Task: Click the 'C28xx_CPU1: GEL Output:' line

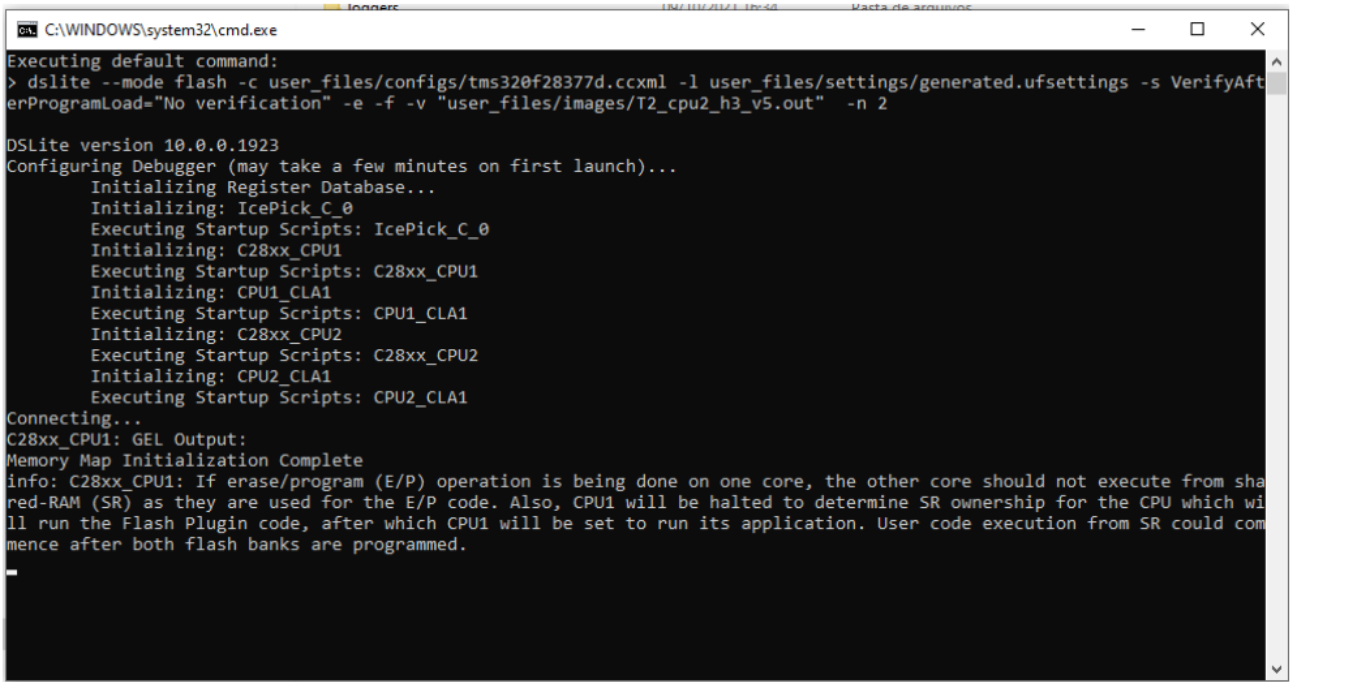Action: [x=118, y=438]
